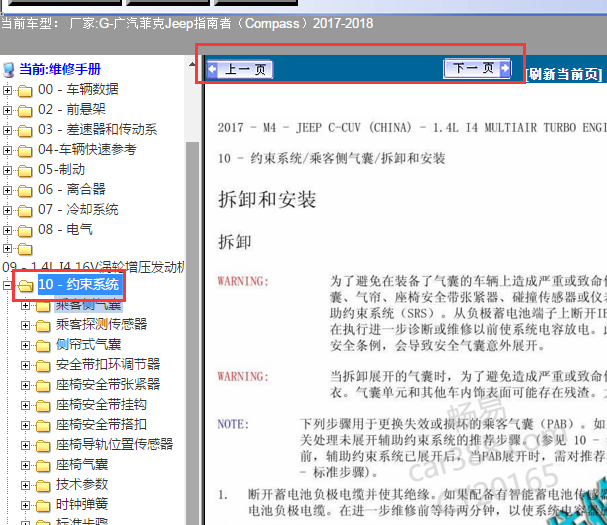The height and width of the screenshot is (525, 607).
Task: Click folder icon for 05-制动
Action: pyautogui.click(x=25, y=171)
